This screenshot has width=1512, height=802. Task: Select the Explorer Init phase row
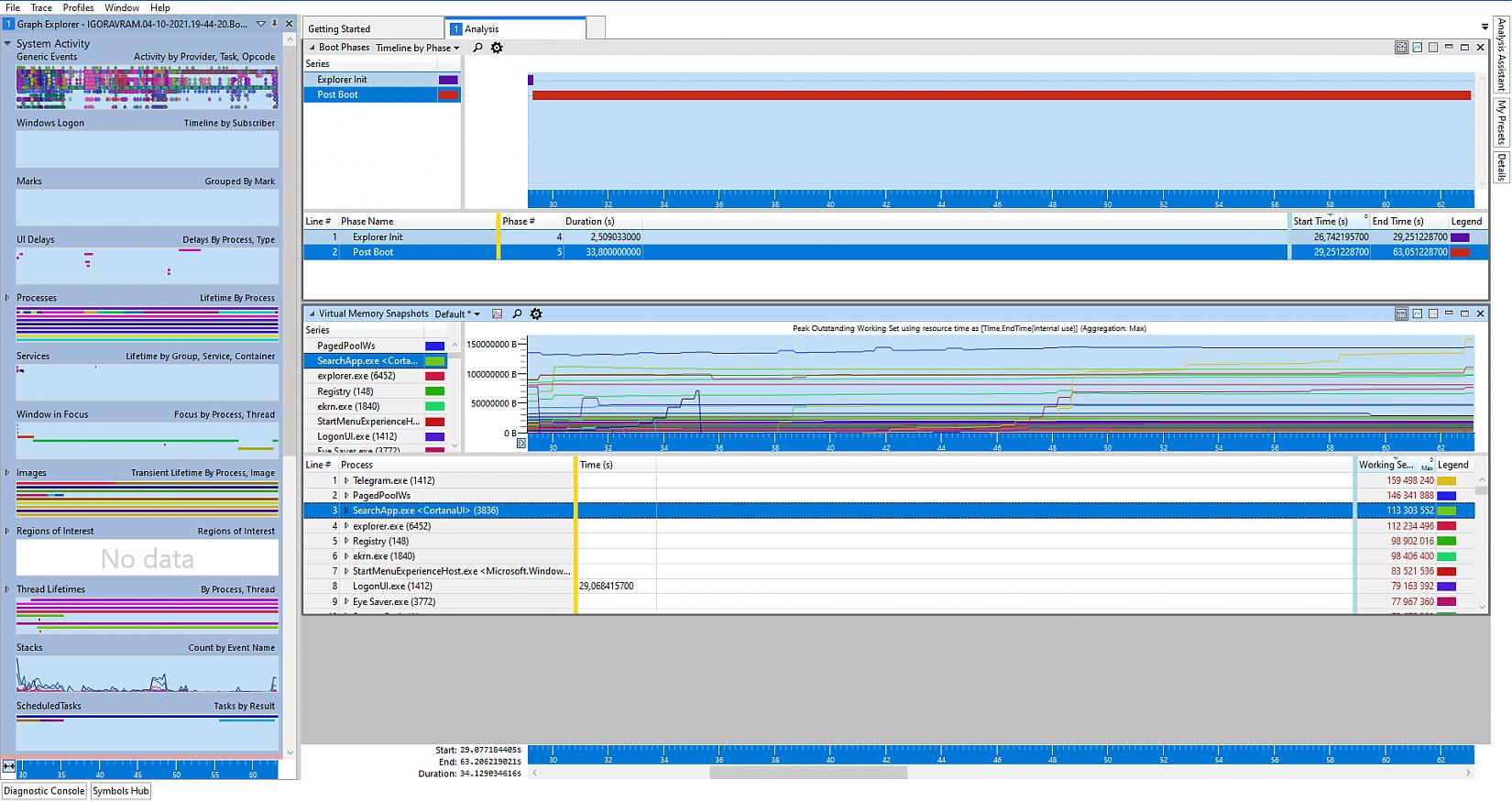click(x=378, y=236)
